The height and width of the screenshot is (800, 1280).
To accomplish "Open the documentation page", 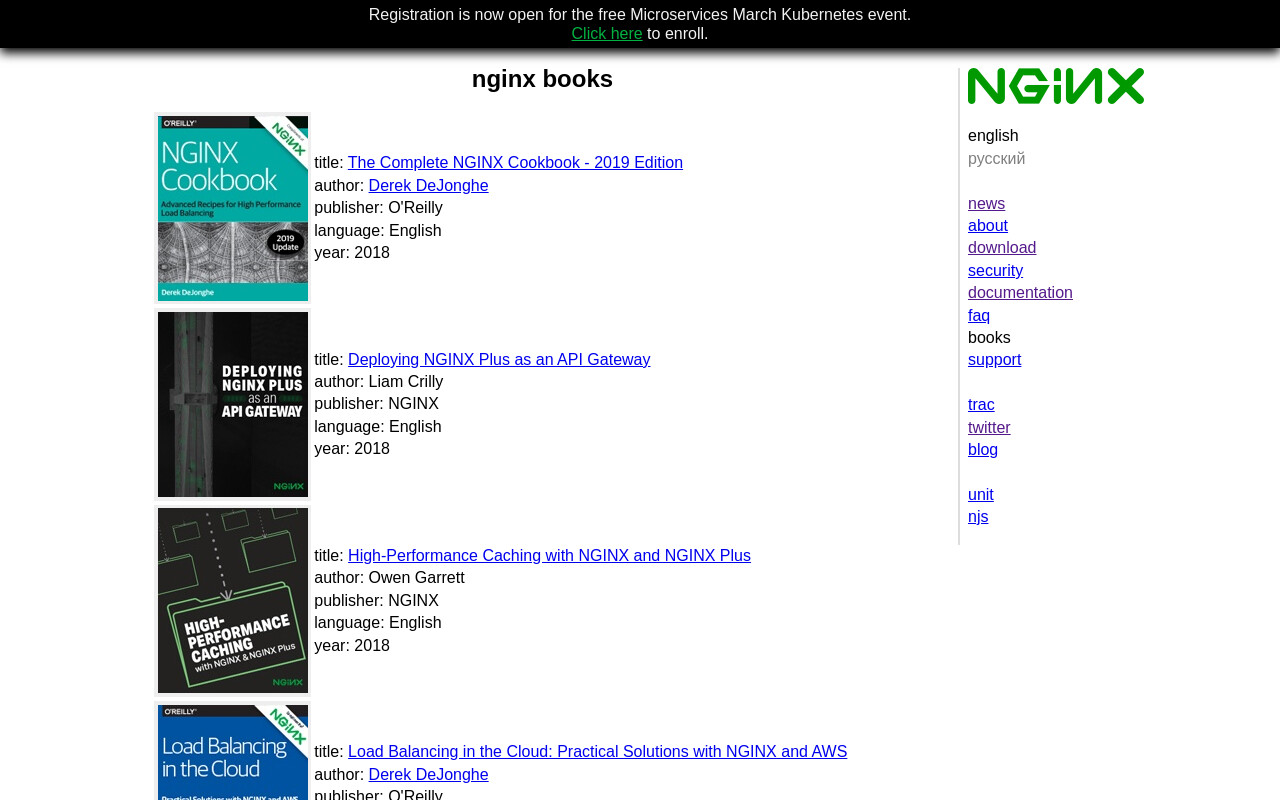I will [x=1020, y=293].
